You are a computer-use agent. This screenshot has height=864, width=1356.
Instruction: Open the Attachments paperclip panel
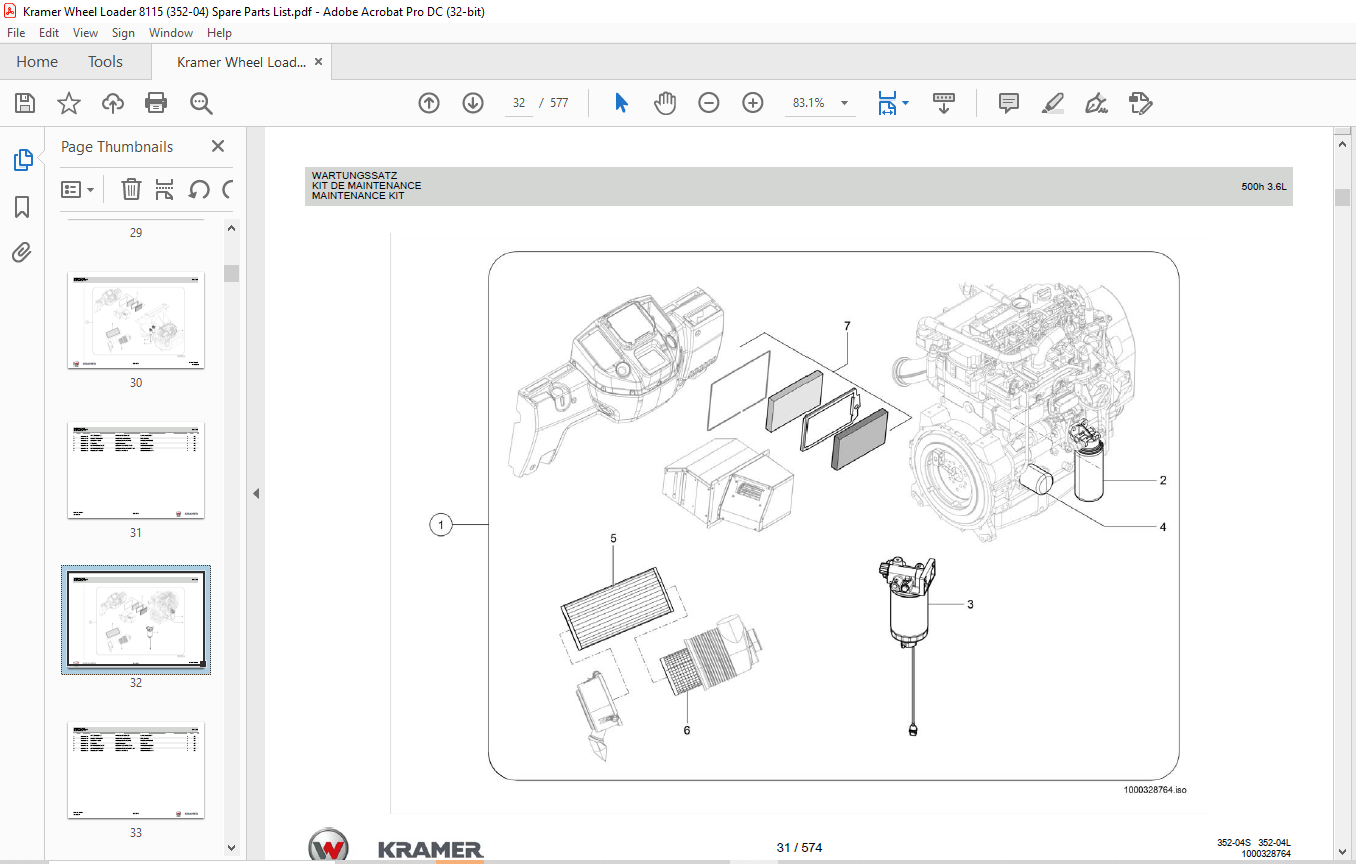[22, 251]
